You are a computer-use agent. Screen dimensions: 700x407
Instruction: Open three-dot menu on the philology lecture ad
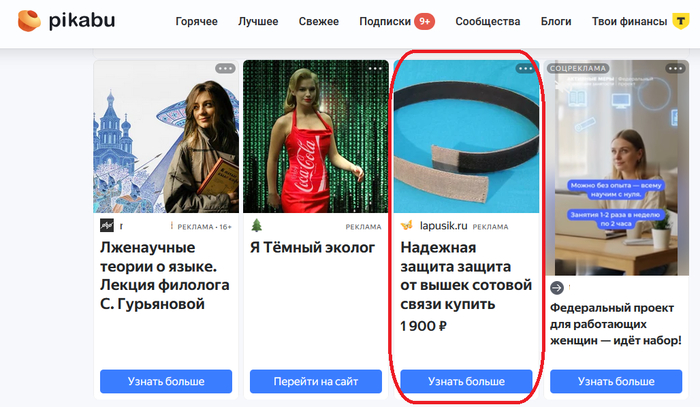coord(225,69)
